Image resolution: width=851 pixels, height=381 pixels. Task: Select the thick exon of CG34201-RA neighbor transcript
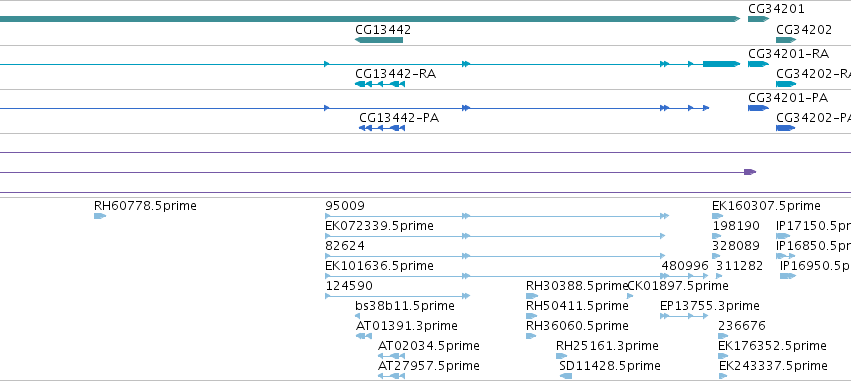pos(721,64)
